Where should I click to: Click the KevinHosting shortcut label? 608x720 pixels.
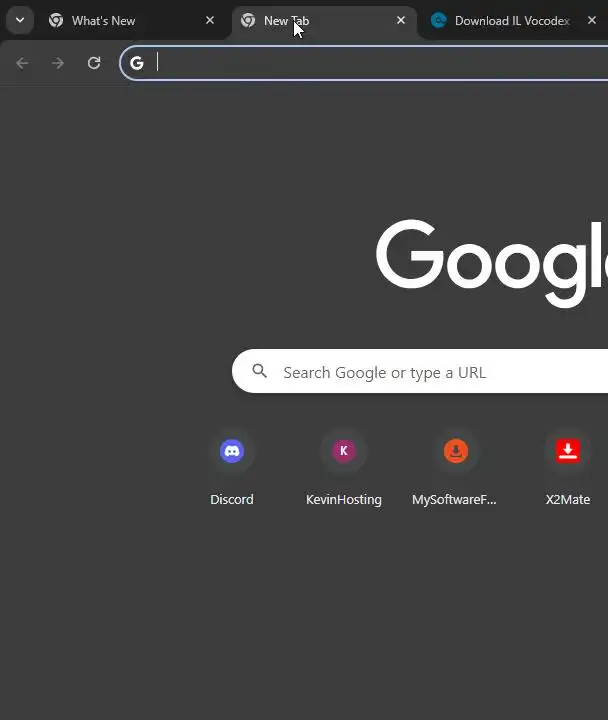point(344,500)
